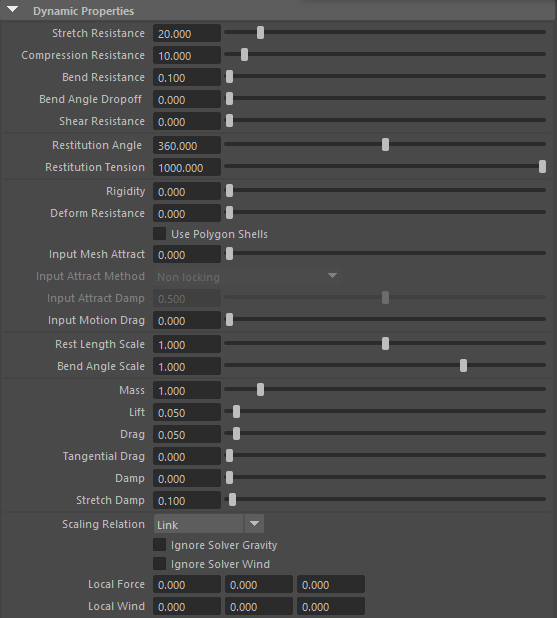Click the Input Motion Drag value field
Image resolution: width=557 pixels, height=618 pixels.
[187, 321]
